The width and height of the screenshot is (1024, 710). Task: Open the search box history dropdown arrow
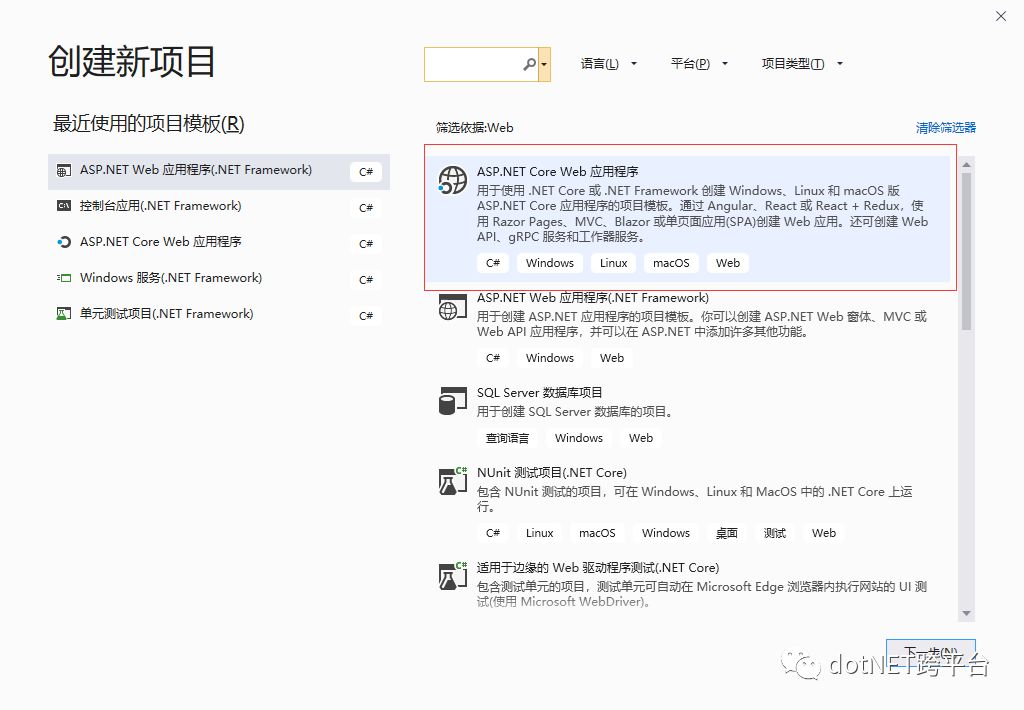pos(544,64)
